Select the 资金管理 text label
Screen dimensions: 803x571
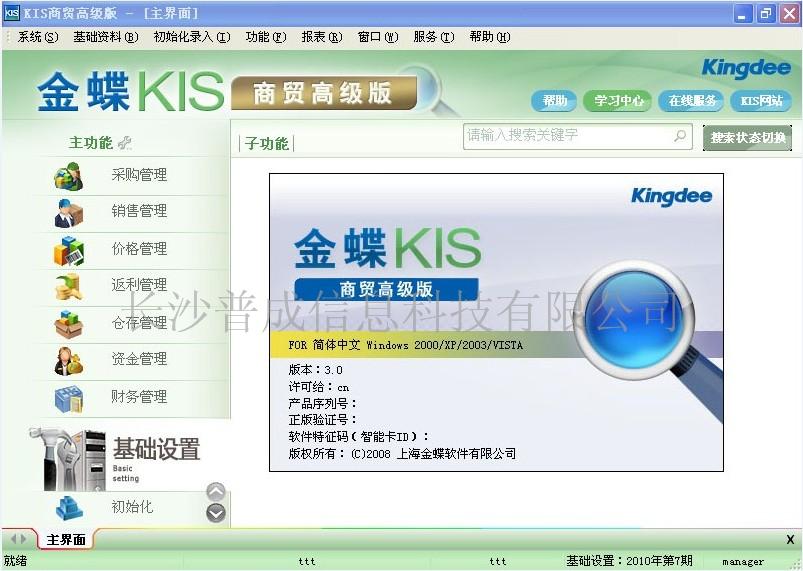click(x=139, y=359)
